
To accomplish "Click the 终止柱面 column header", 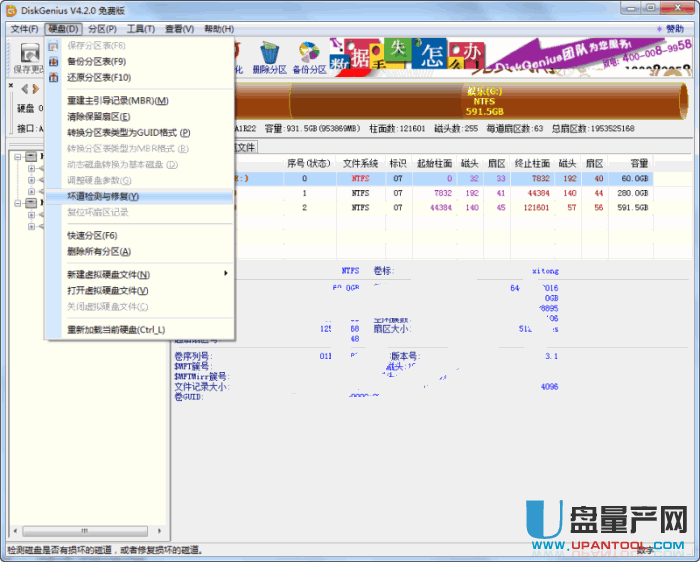I will tap(532, 163).
